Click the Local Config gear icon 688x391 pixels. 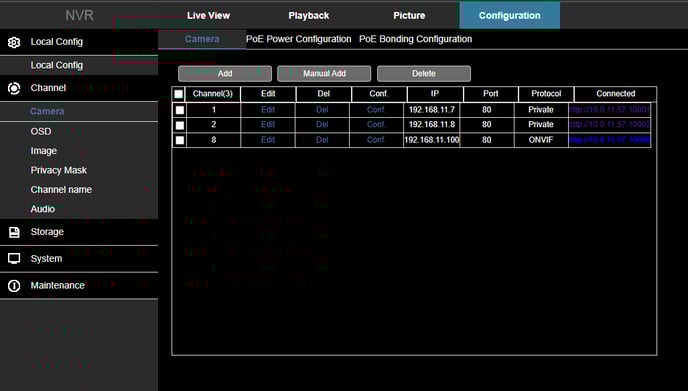14,42
